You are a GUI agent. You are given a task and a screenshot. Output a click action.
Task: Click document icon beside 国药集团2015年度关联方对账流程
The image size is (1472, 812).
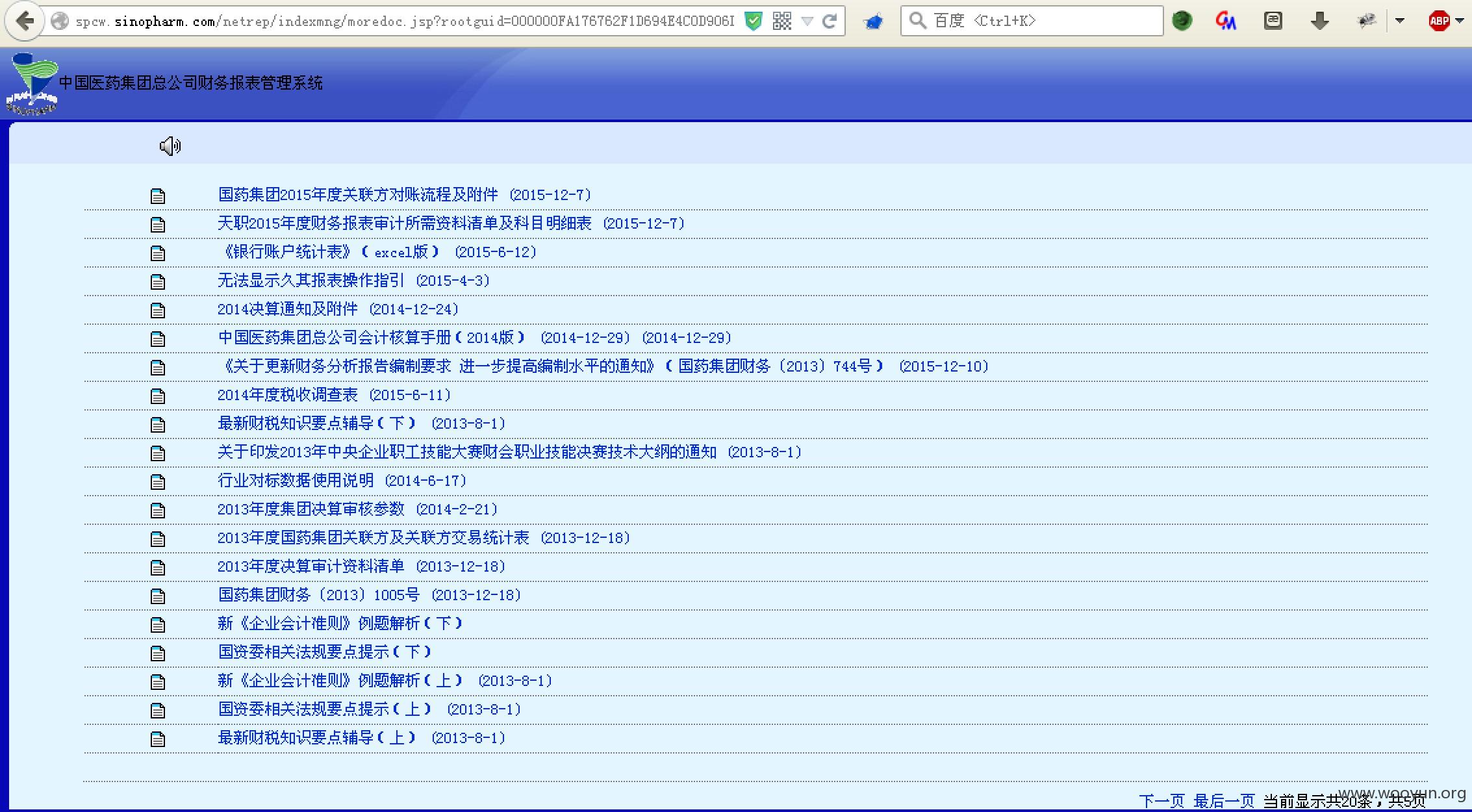pos(158,196)
